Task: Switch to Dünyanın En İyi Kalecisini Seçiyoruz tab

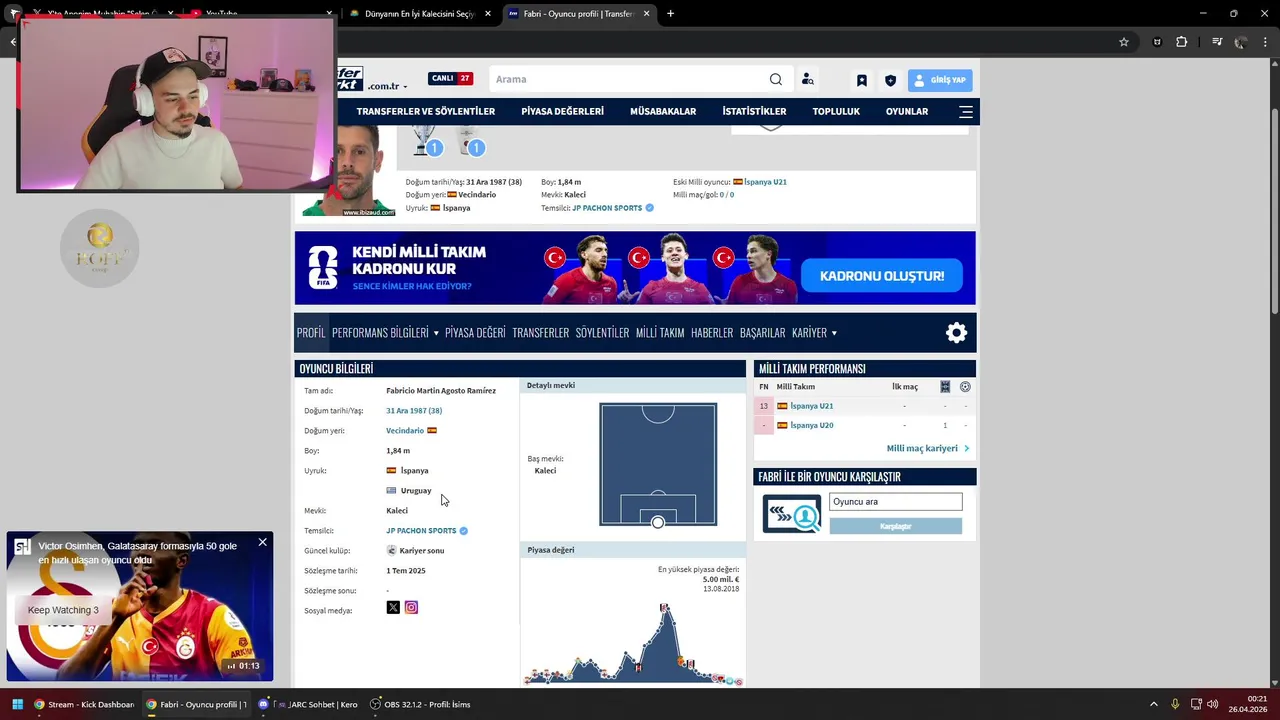Action: point(419,14)
